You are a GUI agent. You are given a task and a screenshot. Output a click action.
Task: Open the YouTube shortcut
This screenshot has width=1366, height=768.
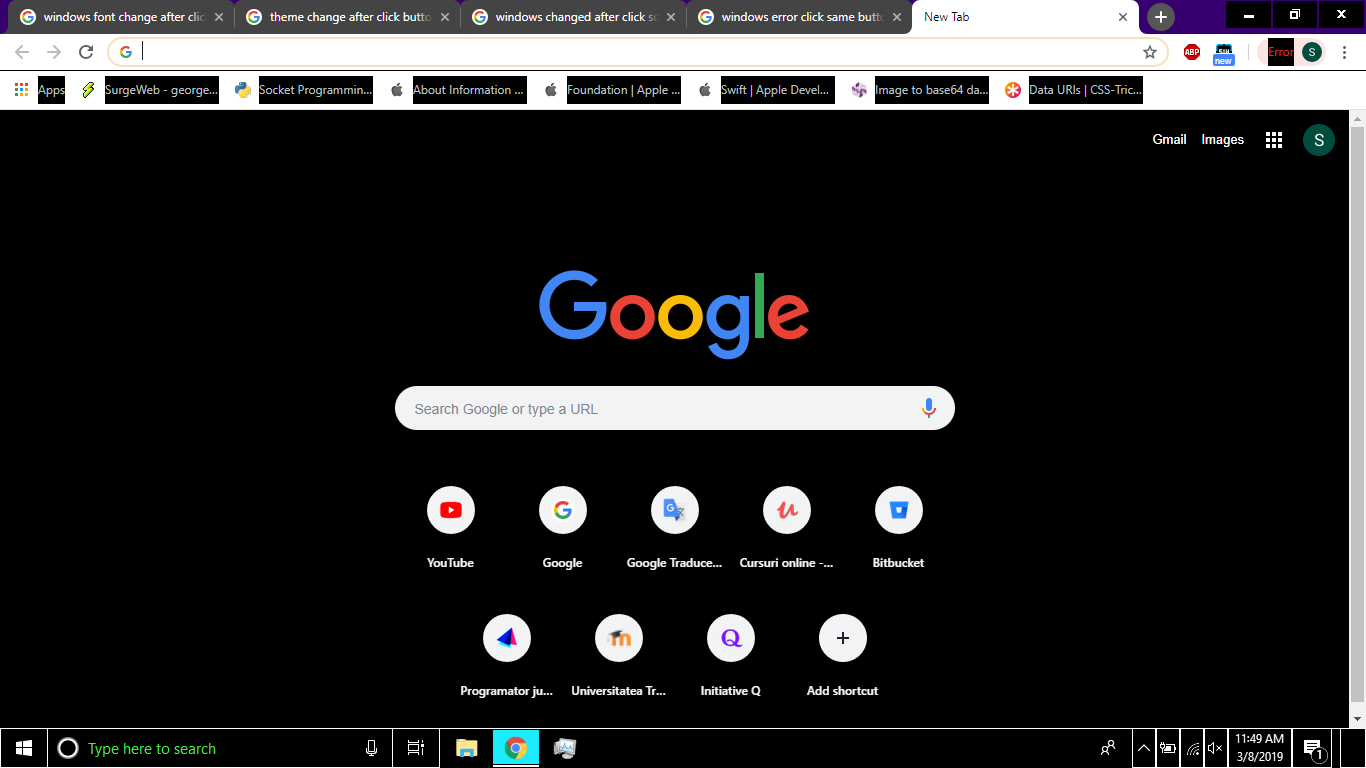pyautogui.click(x=451, y=528)
